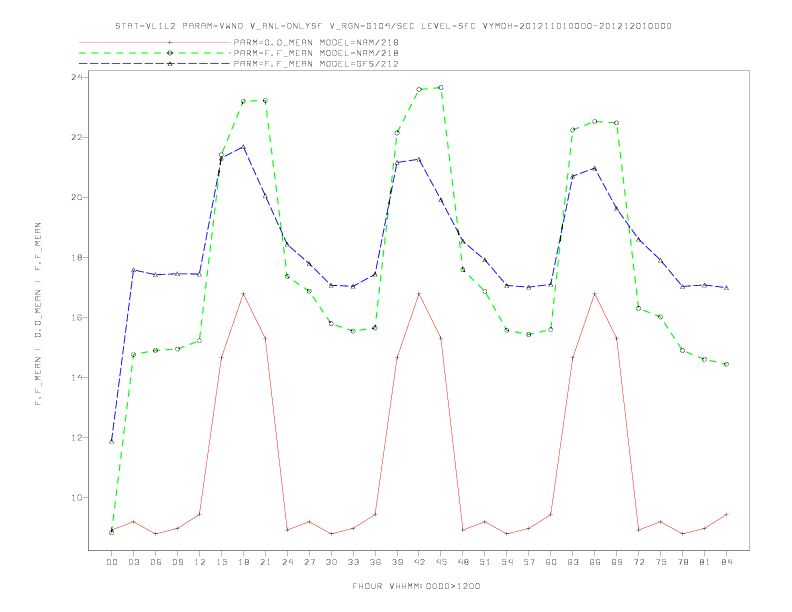Click legend text PARM=F.F_MEAN MODEL=GFS/212

pos(316,64)
